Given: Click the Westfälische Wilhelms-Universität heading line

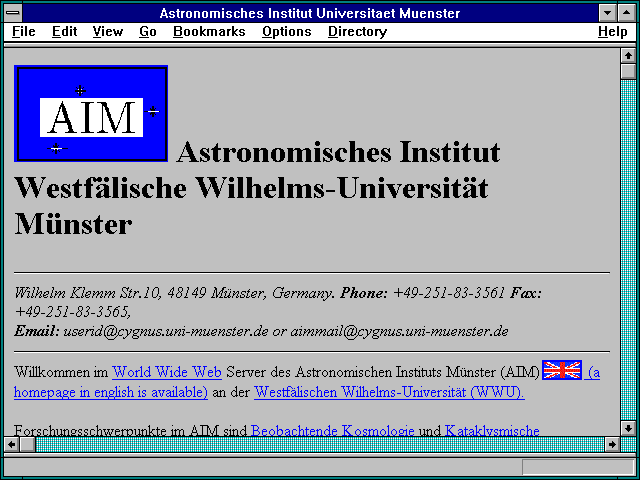Looking at the screenshot, I should point(251,188).
